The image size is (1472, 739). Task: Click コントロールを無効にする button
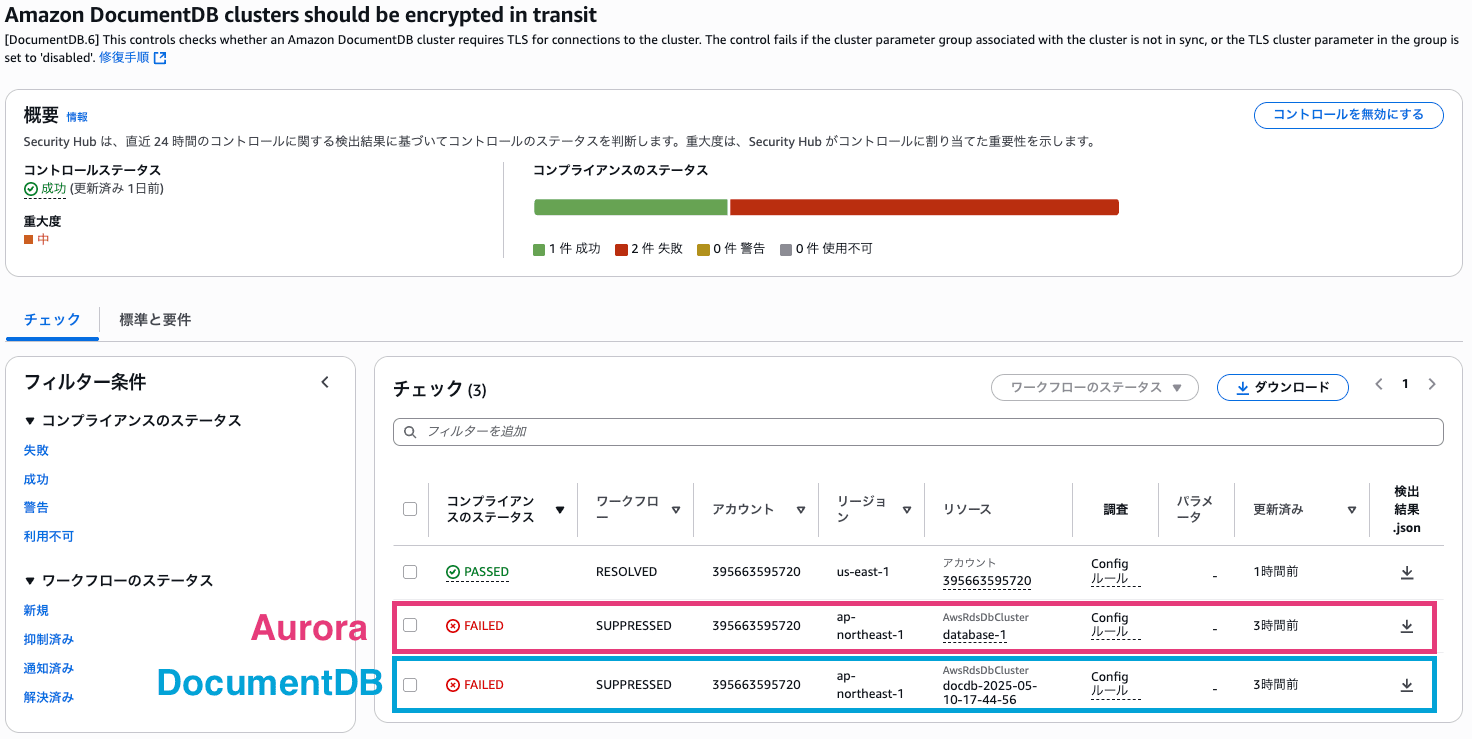[x=1349, y=115]
